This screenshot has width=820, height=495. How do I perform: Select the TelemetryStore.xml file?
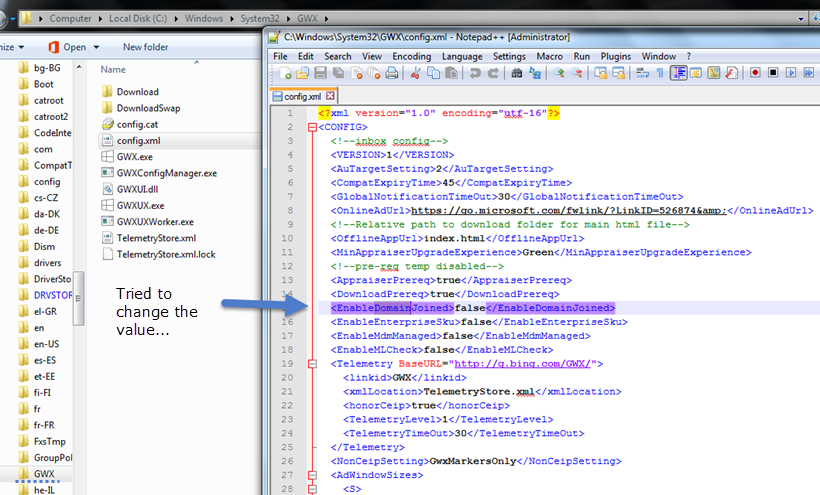point(149,238)
